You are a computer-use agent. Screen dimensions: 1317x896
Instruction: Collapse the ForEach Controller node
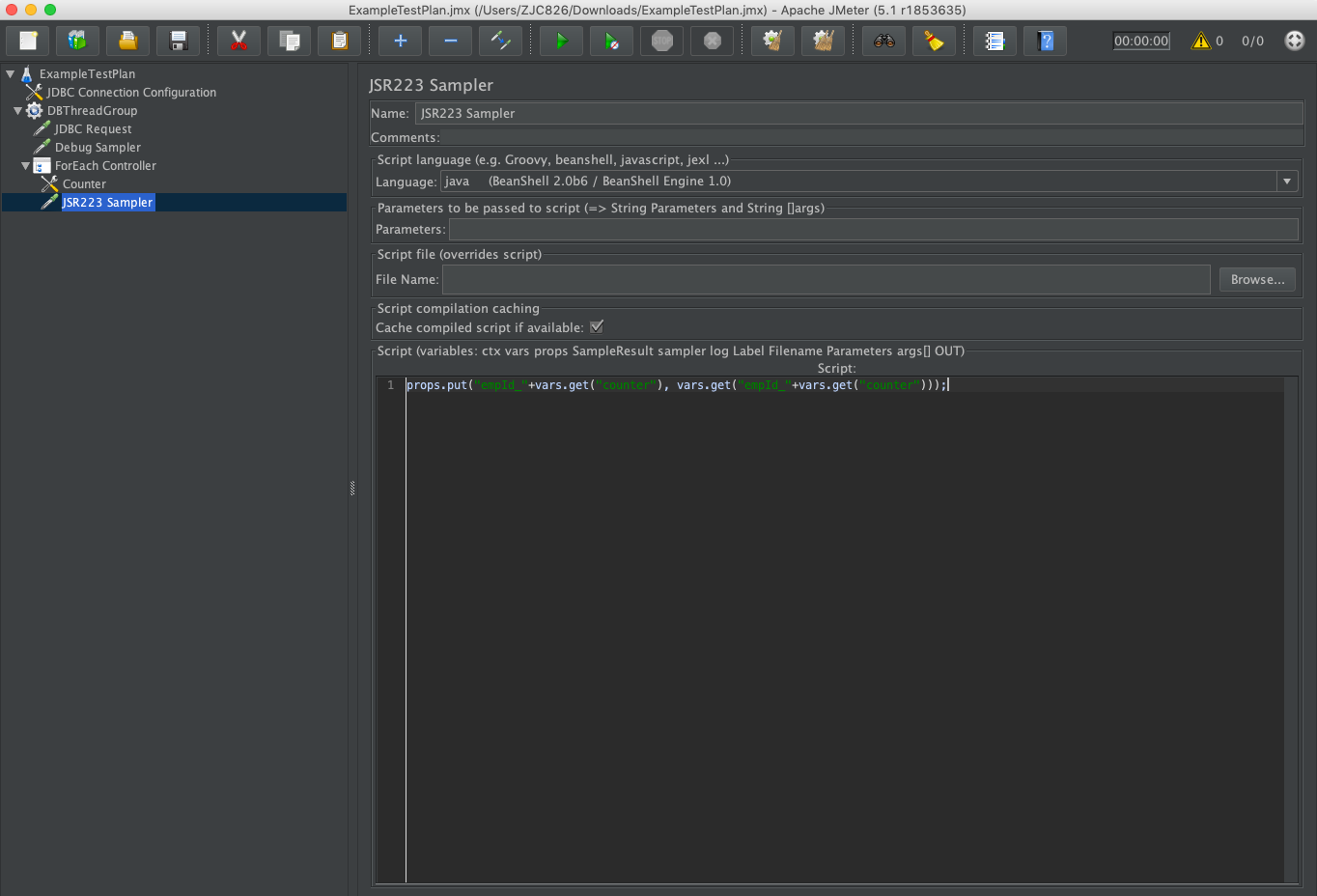pyautogui.click(x=25, y=165)
